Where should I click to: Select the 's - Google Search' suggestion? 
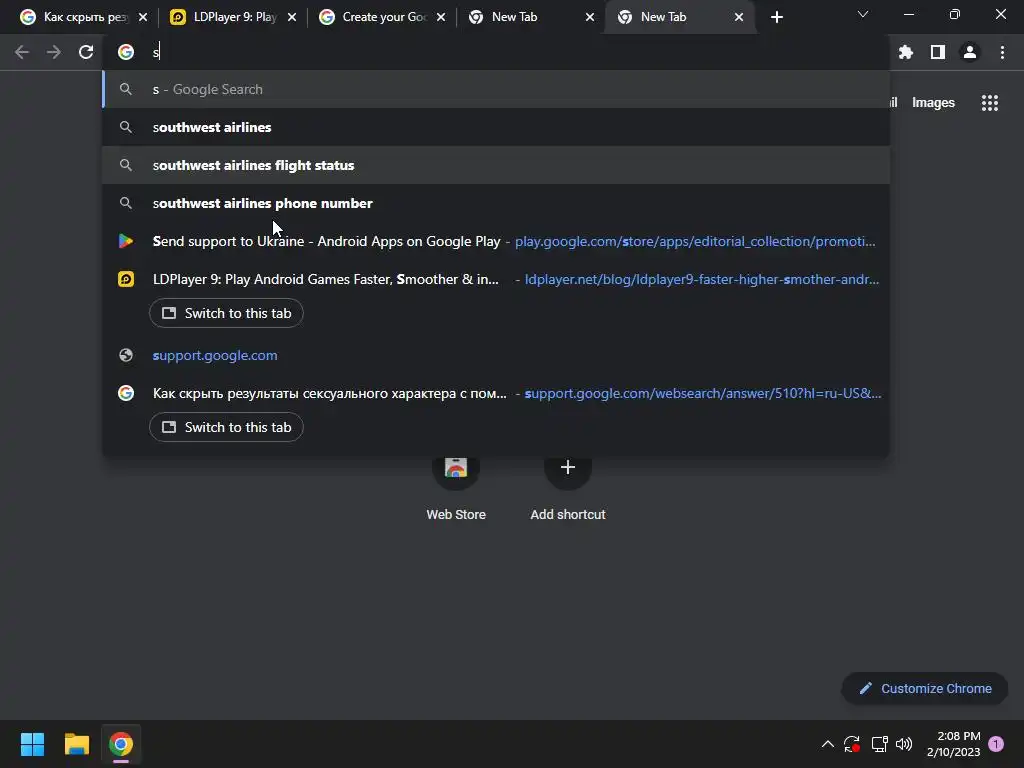tap(496, 89)
